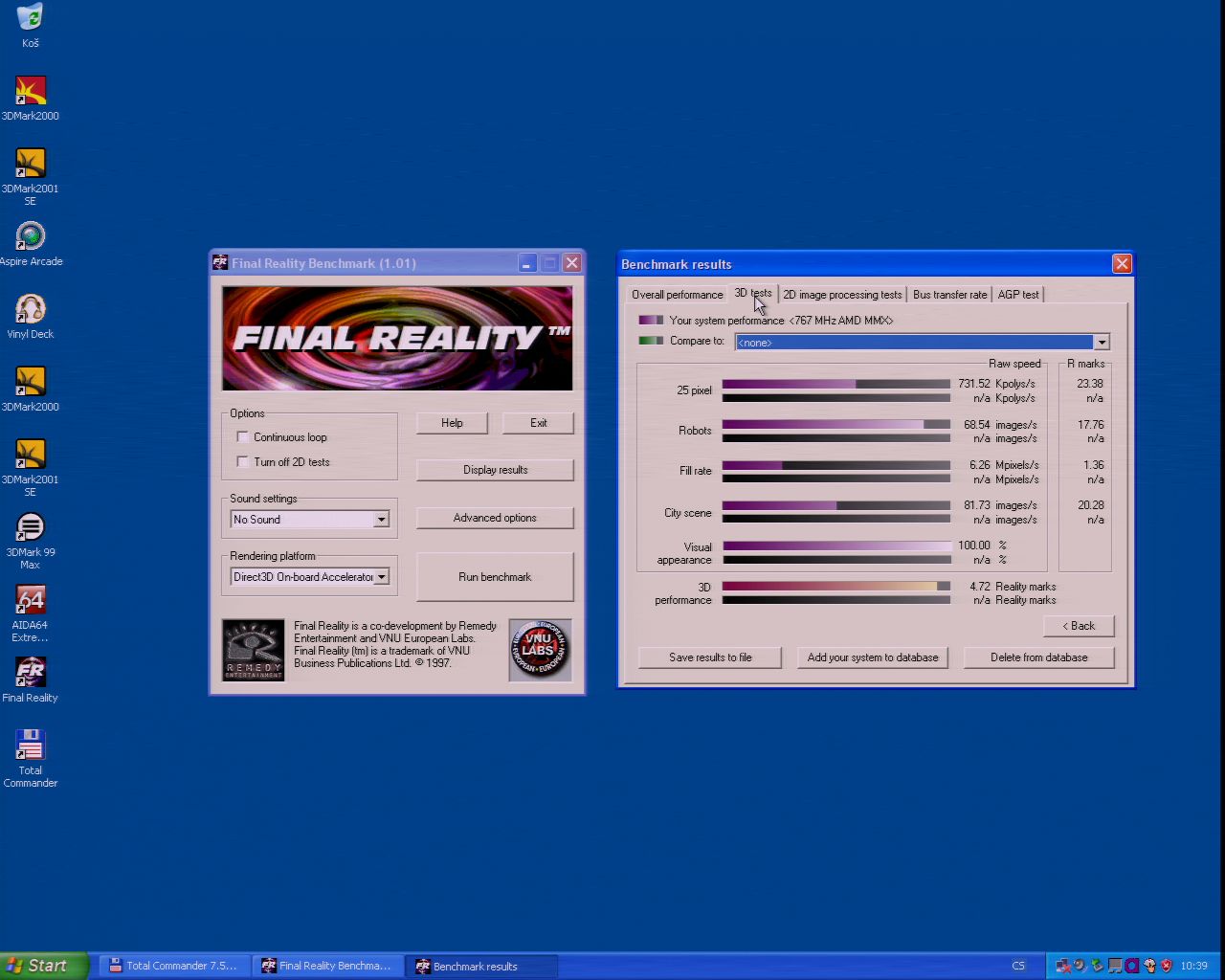Image resolution: width=1225 pixels, height=980 pixels.
Task: Switch to the Overall performance tab
Action: 677,295
